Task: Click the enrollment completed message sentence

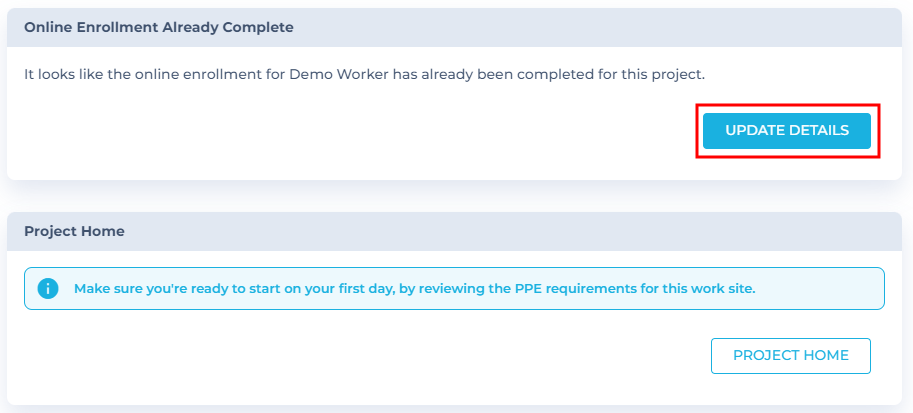Action: coord(365,75)
